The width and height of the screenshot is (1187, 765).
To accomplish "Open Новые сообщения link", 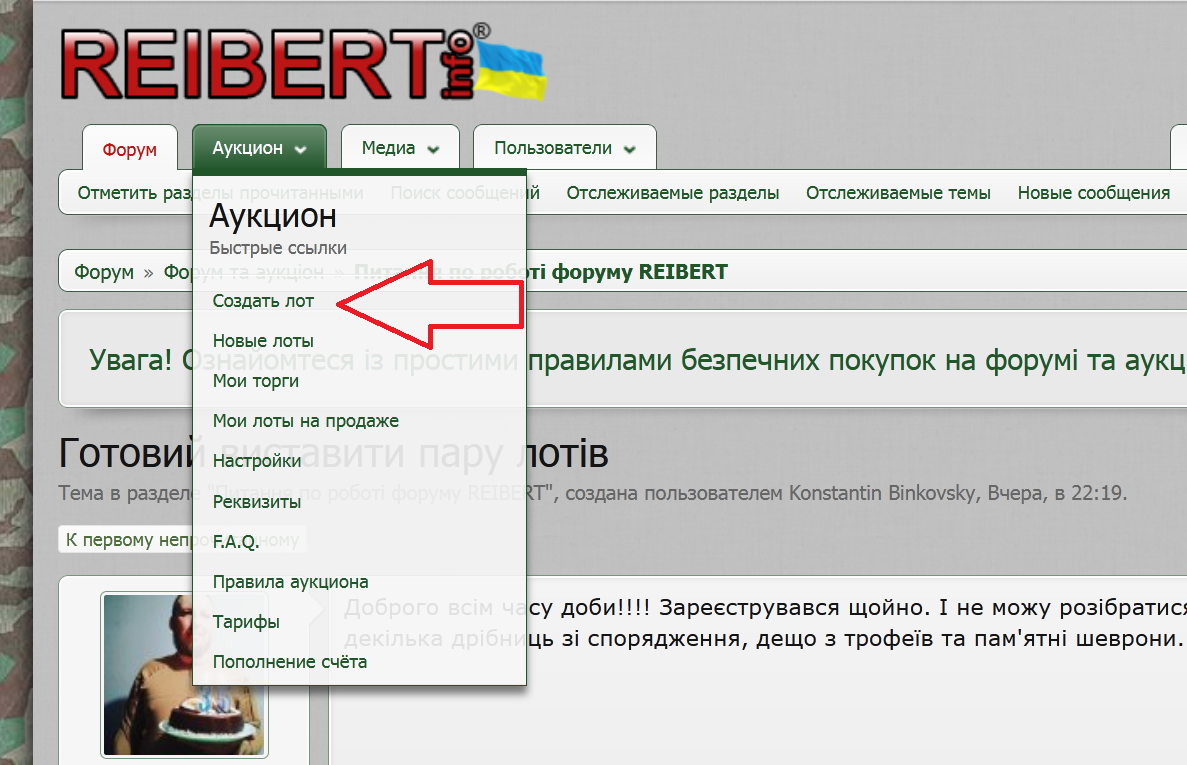I will tap(1093, 193).
